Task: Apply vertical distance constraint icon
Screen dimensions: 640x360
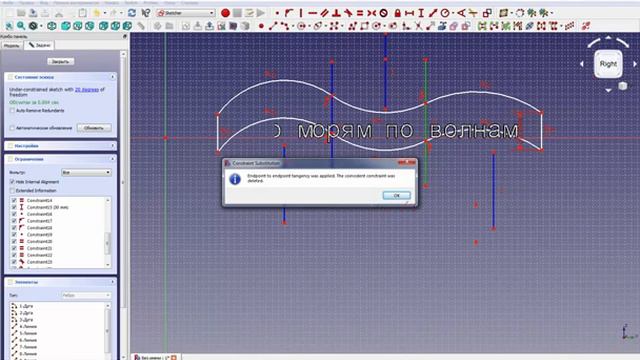Action: point(421,13)
